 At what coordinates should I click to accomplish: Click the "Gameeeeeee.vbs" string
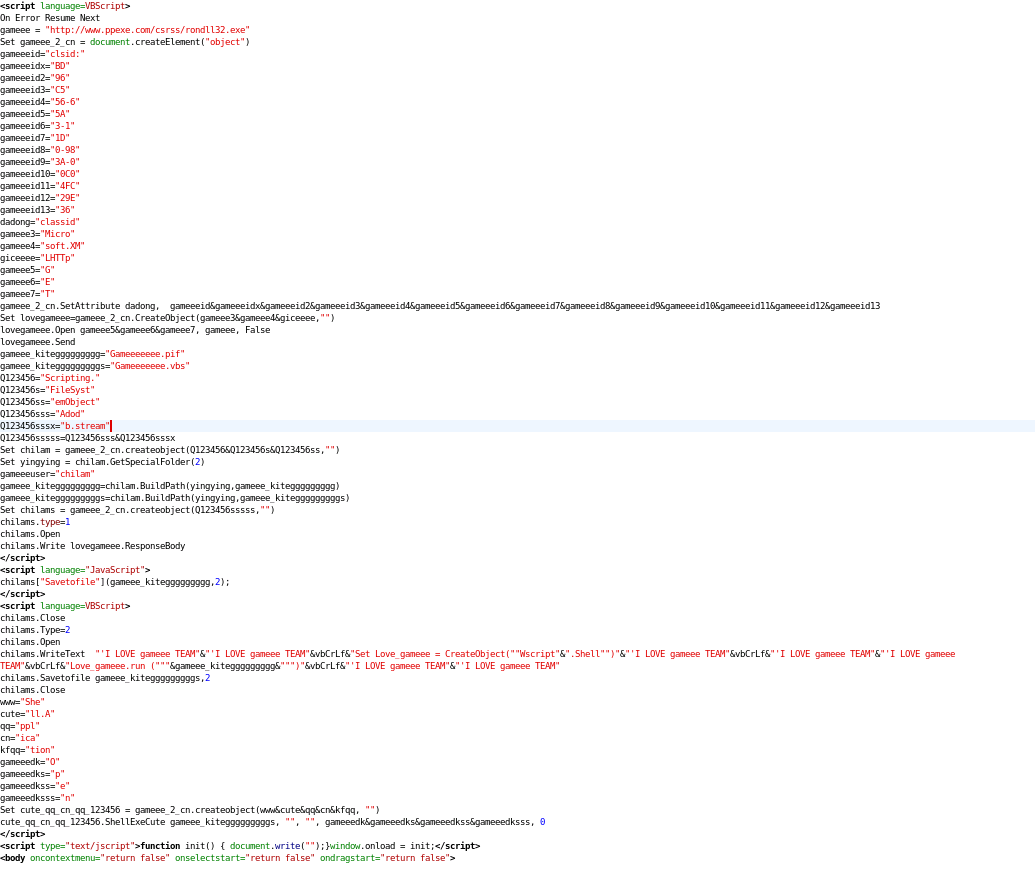[x=150, y=366]
